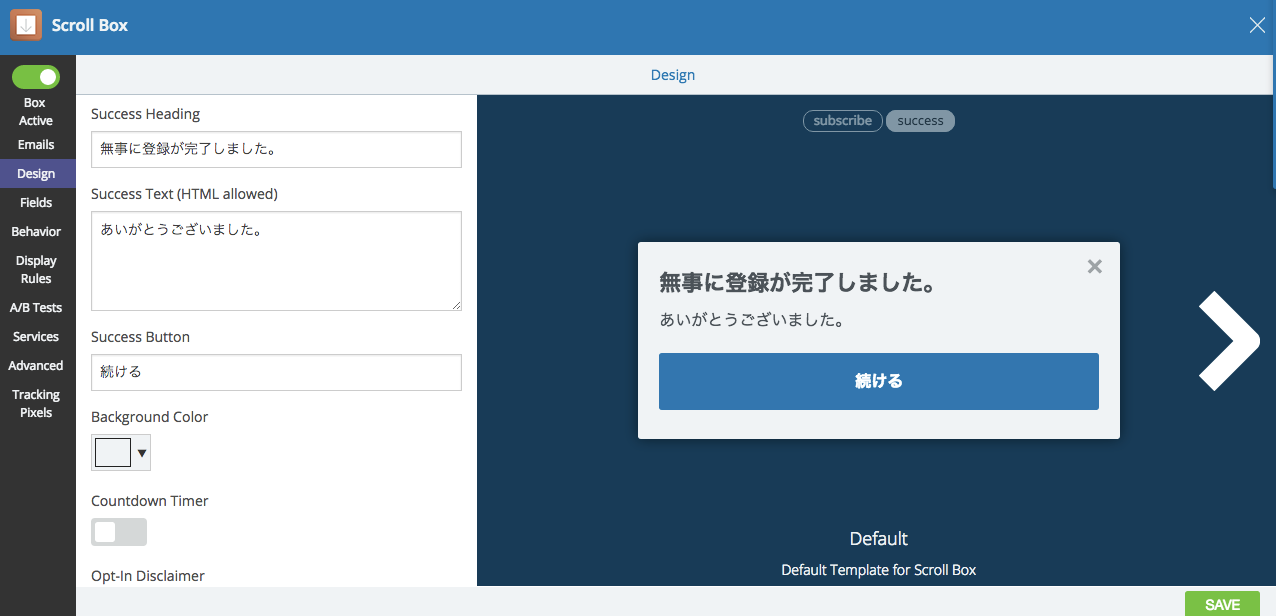Go to Display Rules section

36,269
